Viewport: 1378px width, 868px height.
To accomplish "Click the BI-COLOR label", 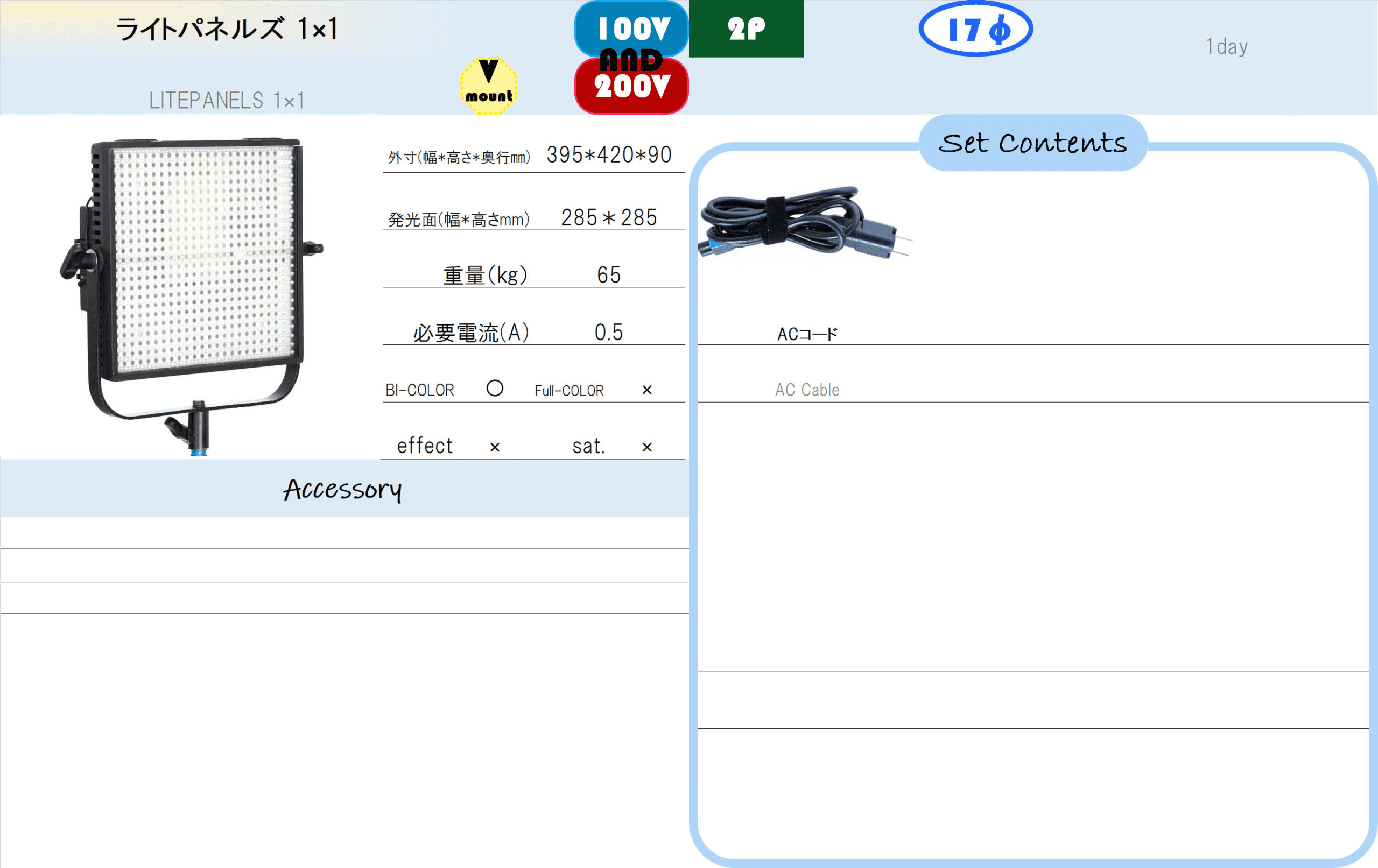I will coord(420,390).
